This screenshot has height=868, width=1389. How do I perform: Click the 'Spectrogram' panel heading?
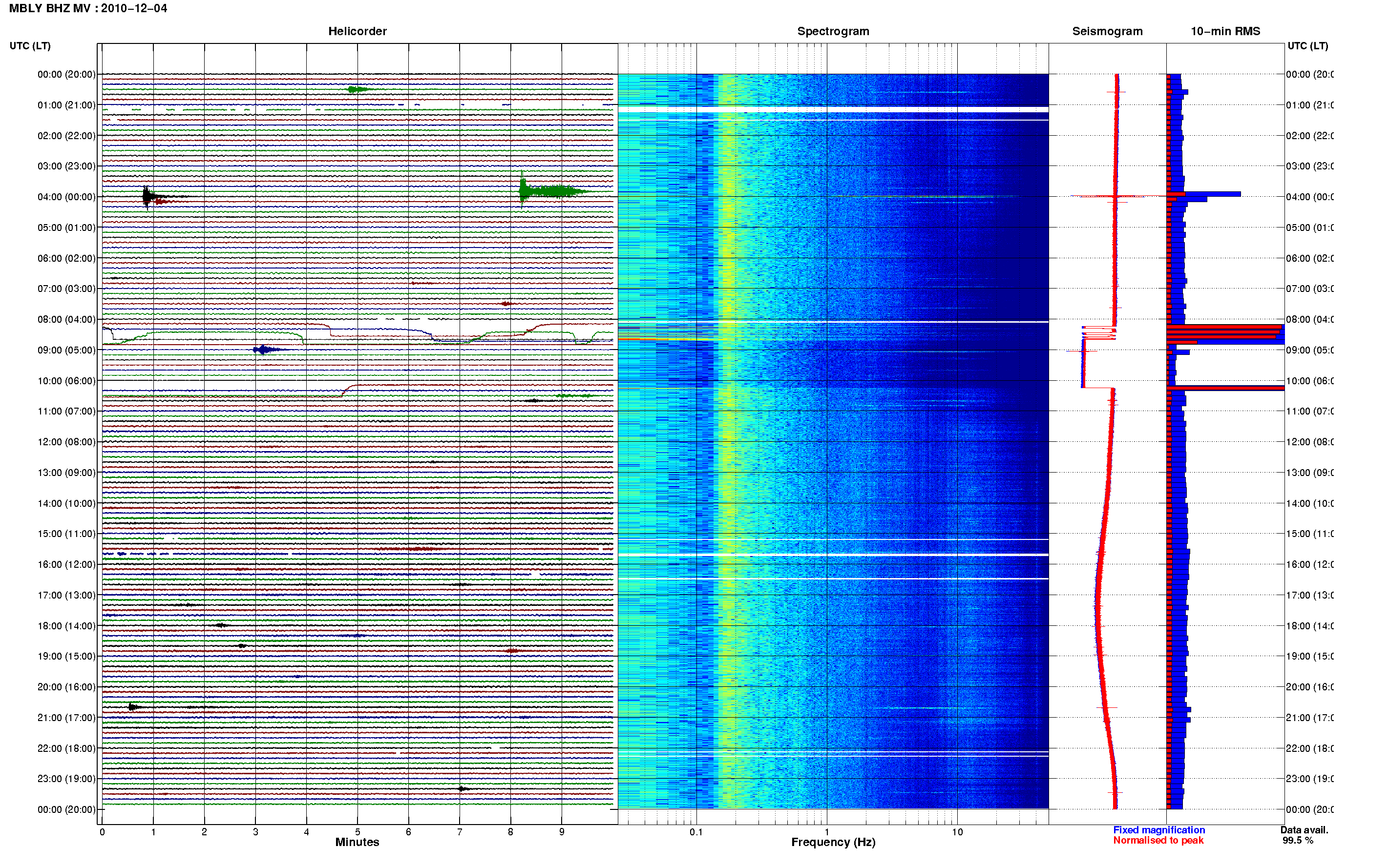tap(833, 32)
